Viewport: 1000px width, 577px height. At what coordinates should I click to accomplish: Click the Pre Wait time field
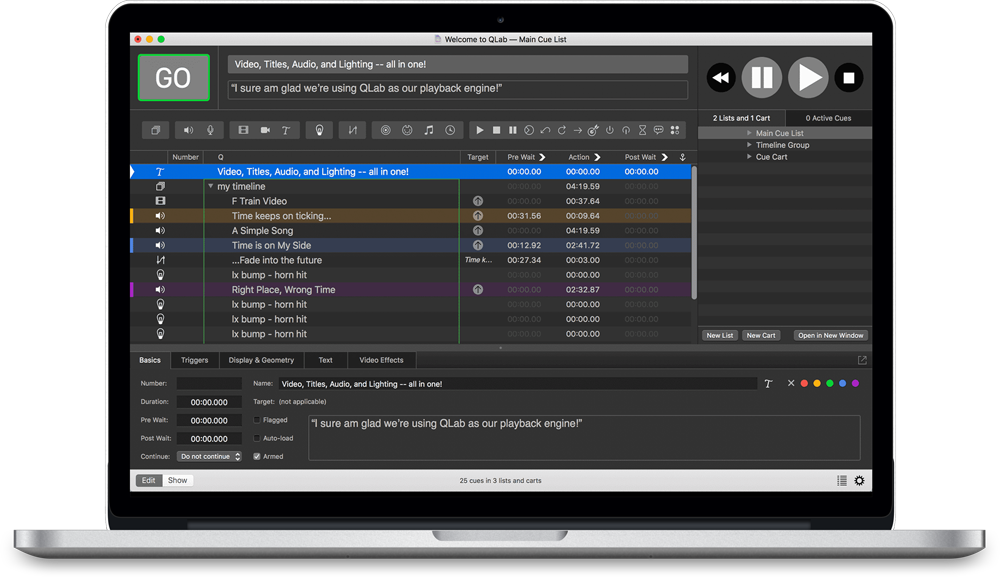tap(209, 420)
